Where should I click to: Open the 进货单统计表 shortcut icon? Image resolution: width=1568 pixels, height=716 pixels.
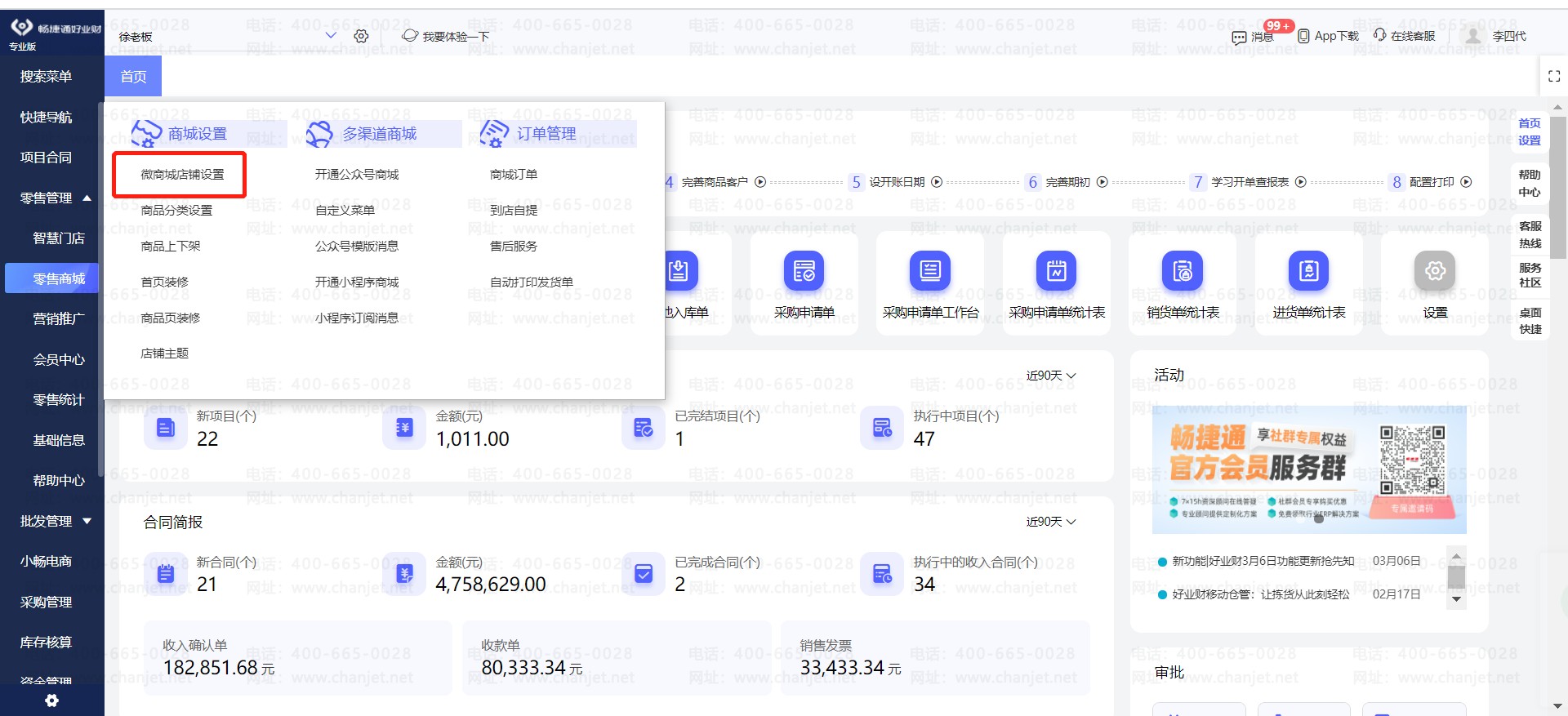(1308, 271)
